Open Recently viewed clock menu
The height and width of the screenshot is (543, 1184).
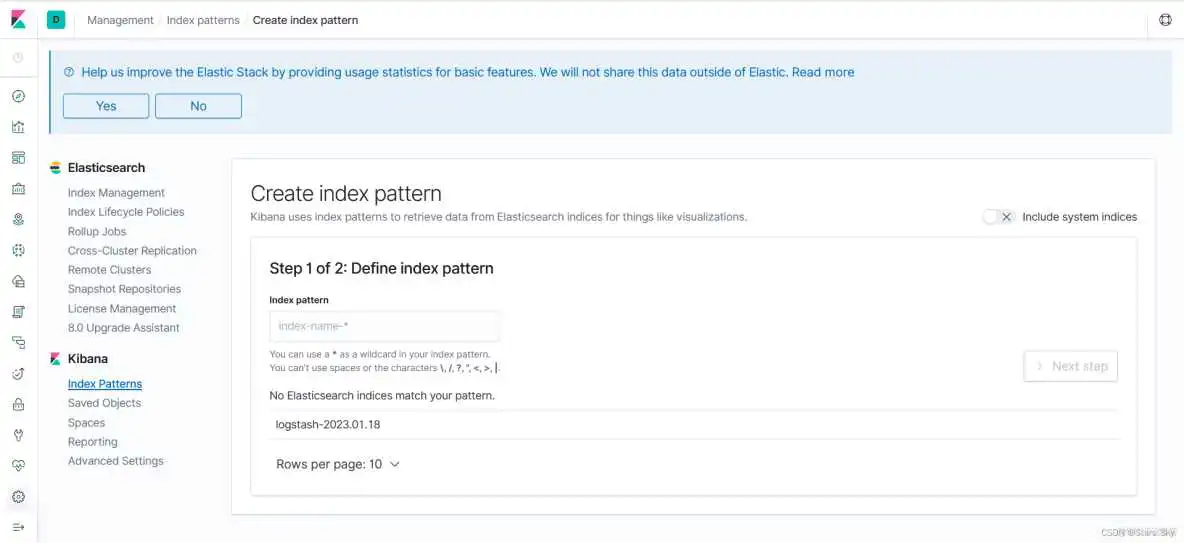18,58
